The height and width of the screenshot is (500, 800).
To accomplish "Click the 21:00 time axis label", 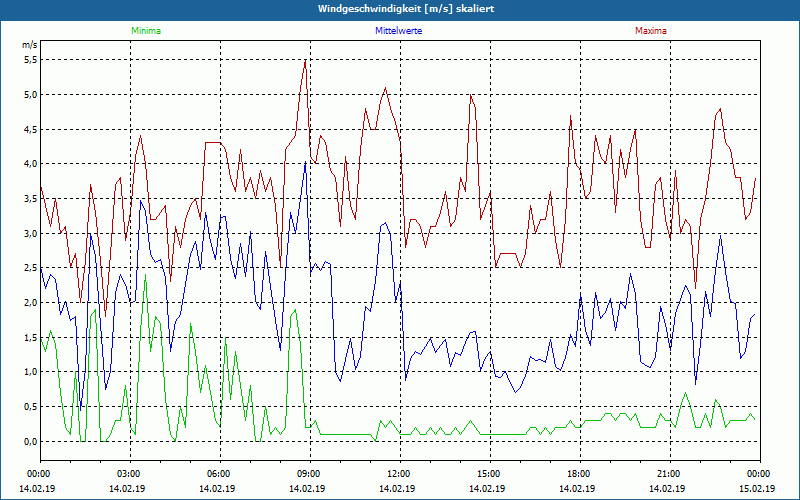I will point(667,474).
